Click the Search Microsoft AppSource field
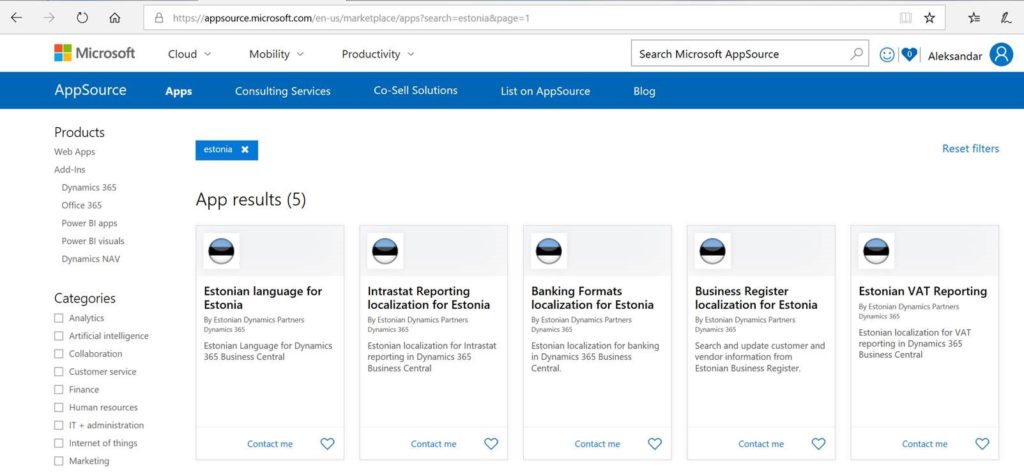The image size is (1024, 473). click(741, 54)
